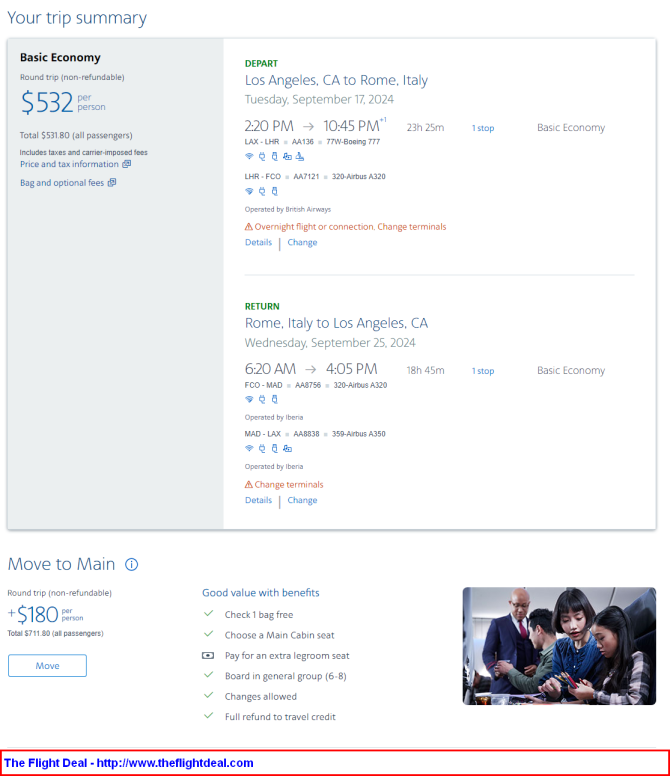
Task: Click USB power icon on LAX - LHR flight
Action: point(275,156)
